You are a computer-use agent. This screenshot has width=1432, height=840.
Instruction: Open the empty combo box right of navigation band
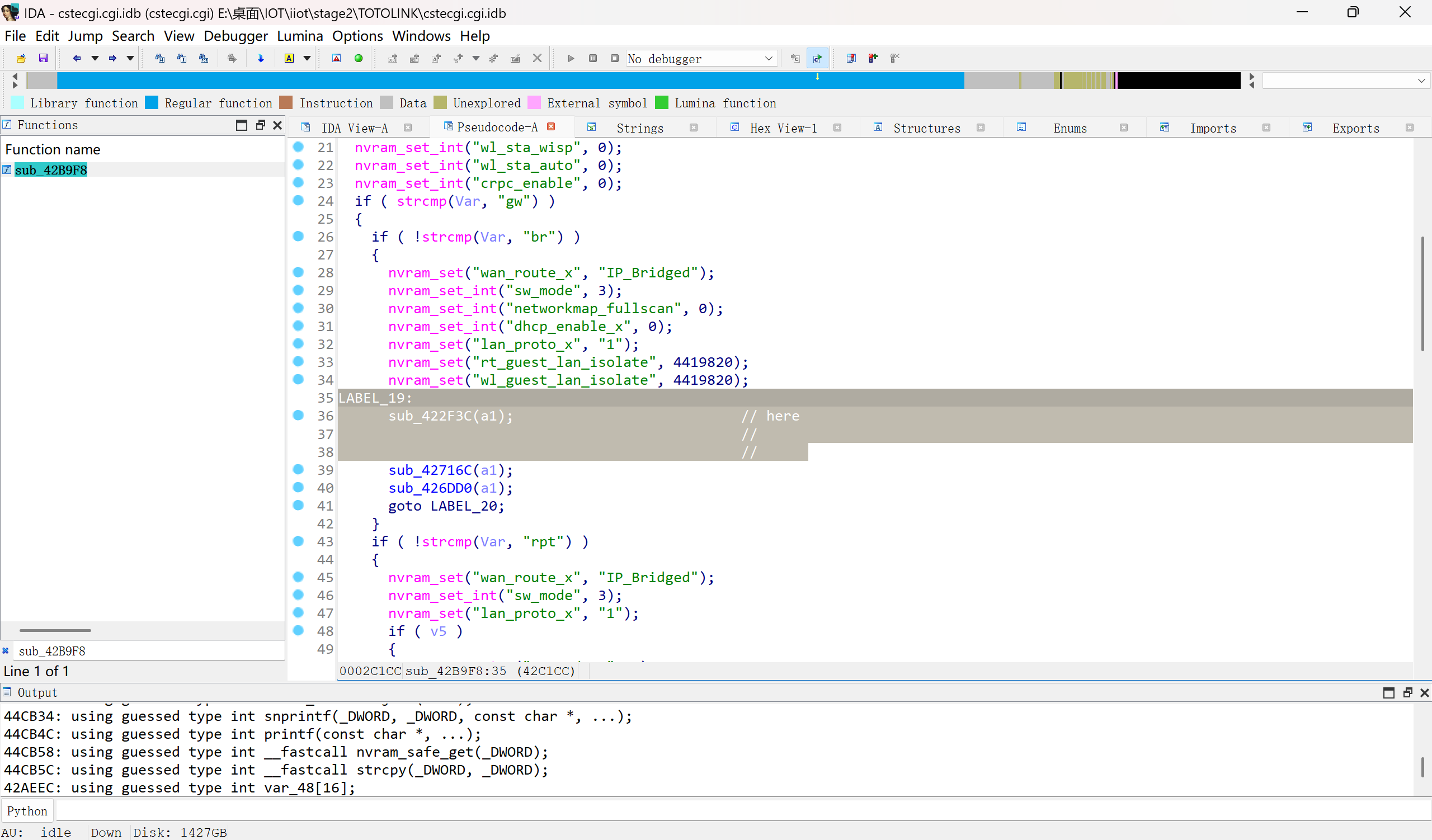(1345, 81)
